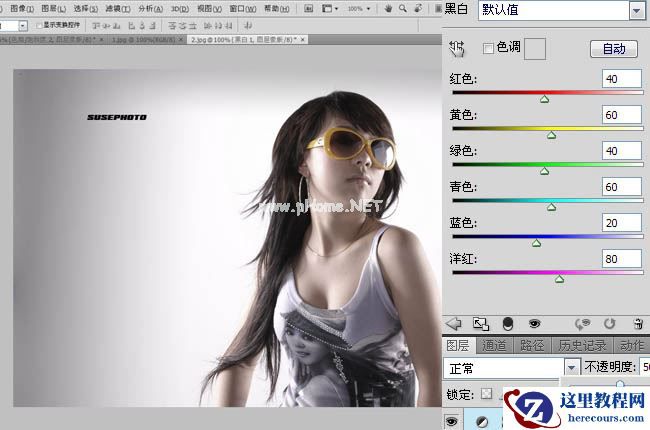The image size is (650, 430).
Task: Clip the adjustment to the layer below
Action: 508,324
